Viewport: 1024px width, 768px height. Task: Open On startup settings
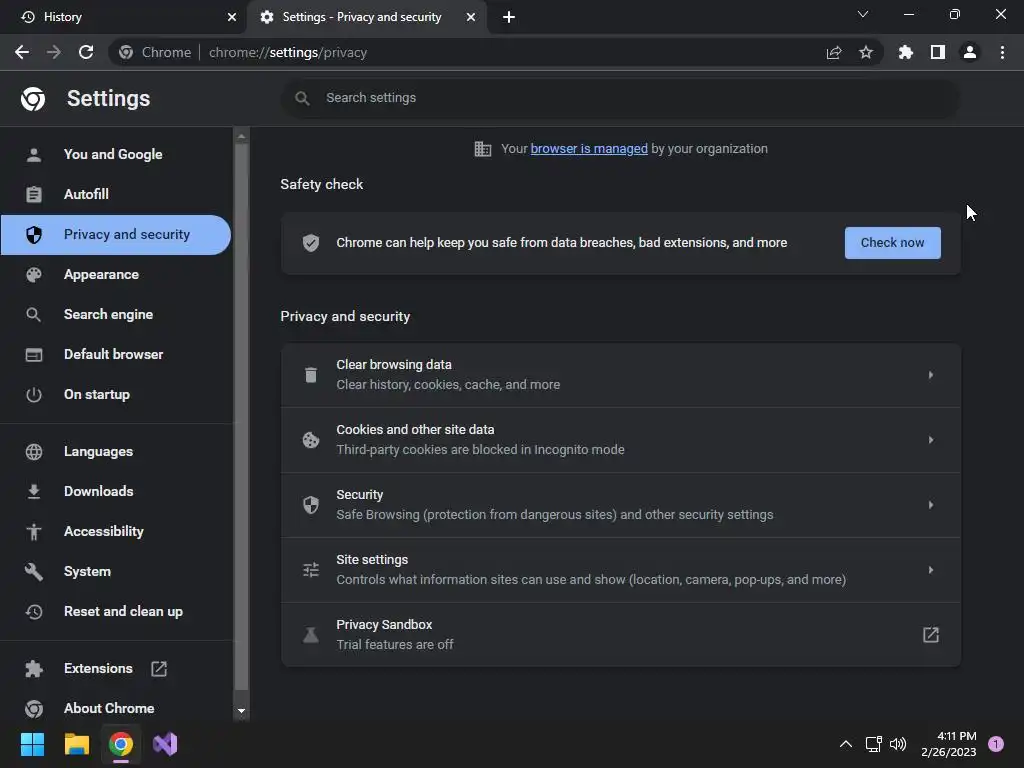coord(116,394)
